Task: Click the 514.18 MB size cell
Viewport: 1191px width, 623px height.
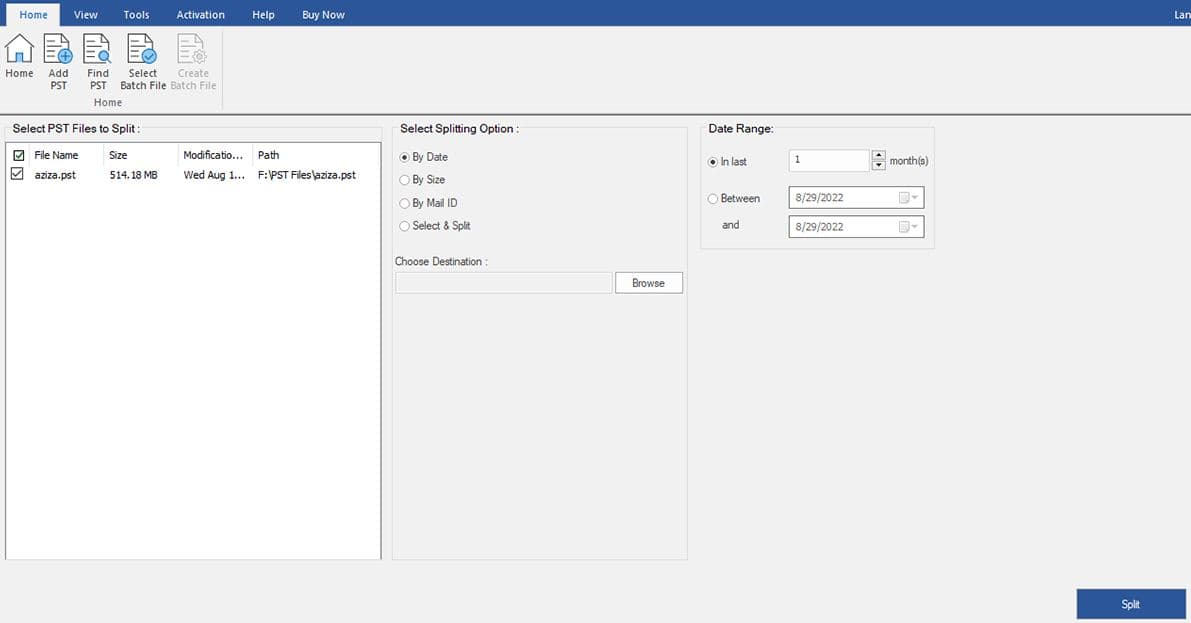Action: click(134, 175)
